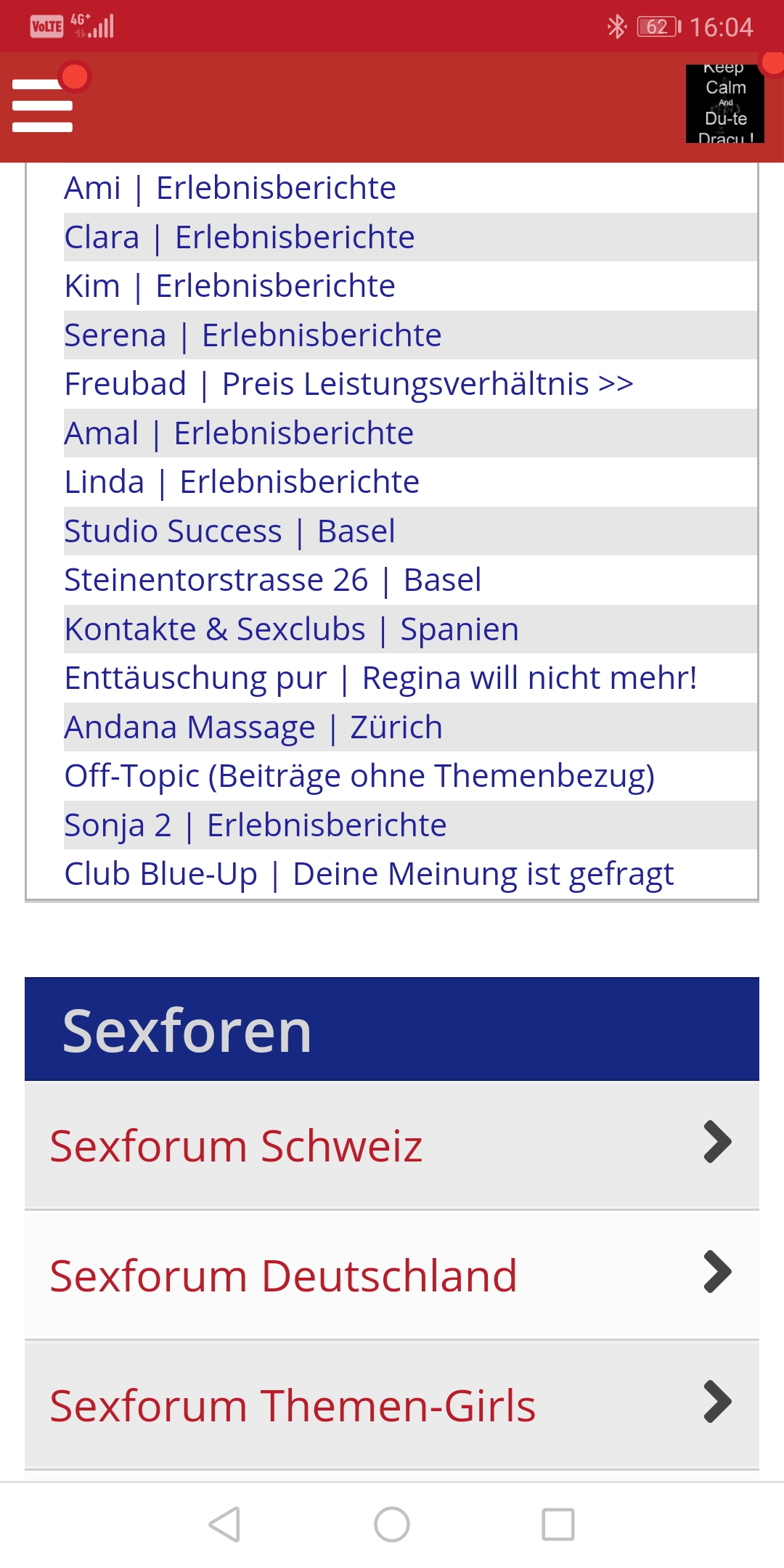
Task: Open Club Blue-Up Deine Meinung thread
Action: (x=369, y=874)
